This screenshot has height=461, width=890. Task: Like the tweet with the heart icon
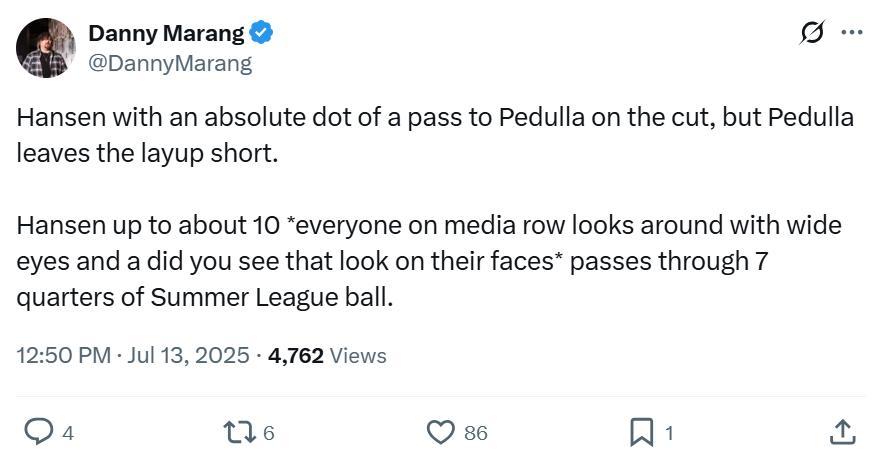pos(440,432)
